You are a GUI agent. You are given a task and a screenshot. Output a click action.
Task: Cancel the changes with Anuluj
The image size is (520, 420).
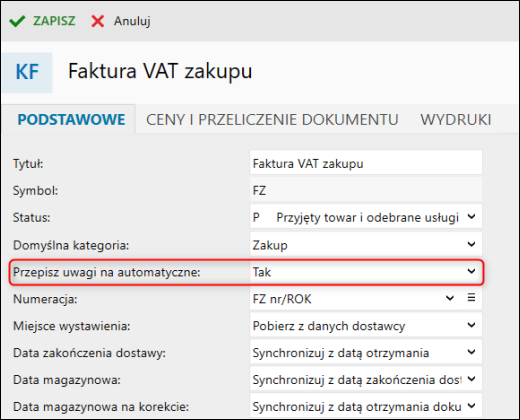[132, 21]
